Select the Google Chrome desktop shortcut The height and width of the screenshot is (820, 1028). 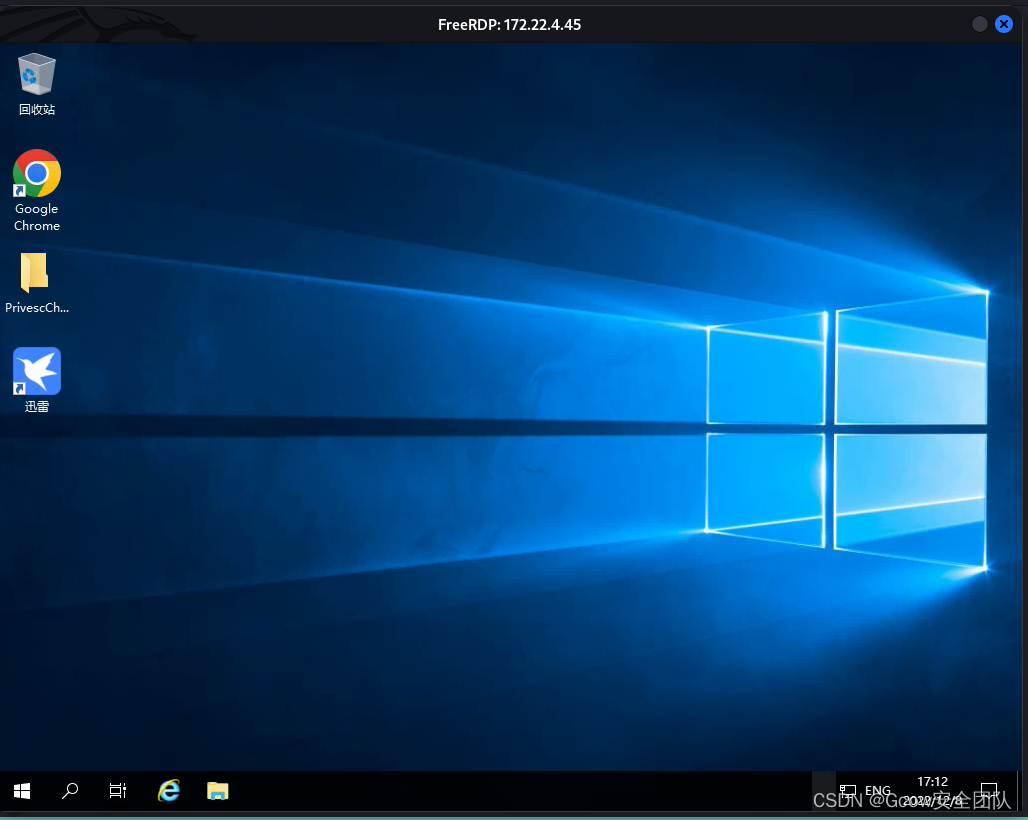tap(37, 190)
